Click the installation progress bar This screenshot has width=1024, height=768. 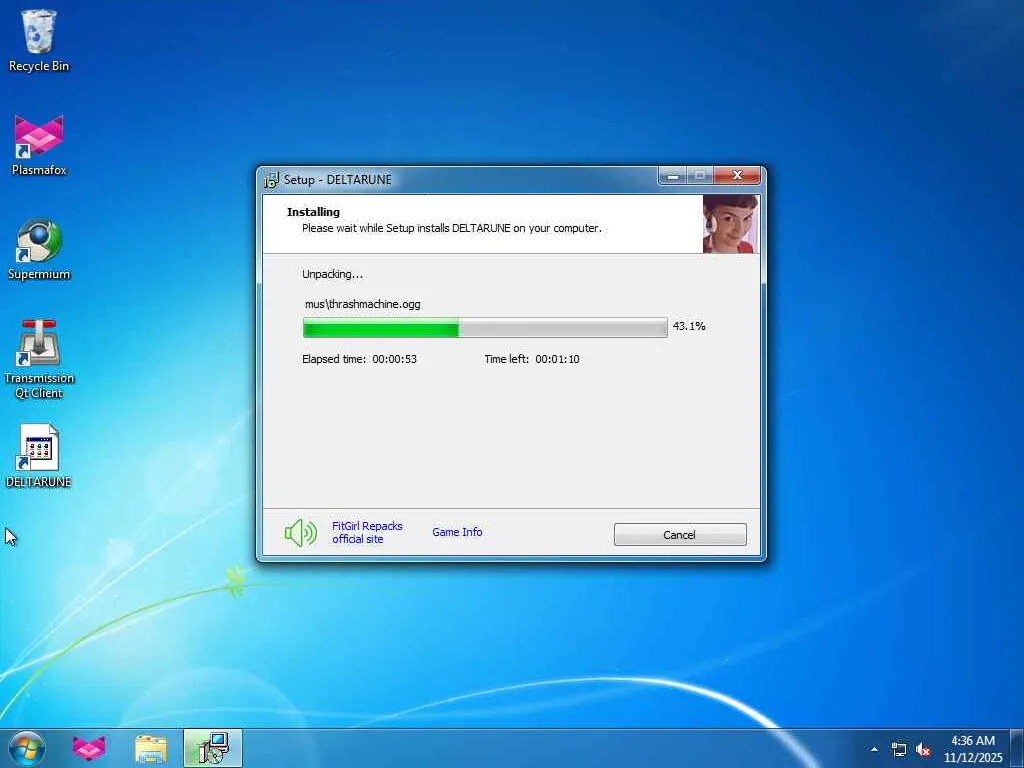(485, 327)
